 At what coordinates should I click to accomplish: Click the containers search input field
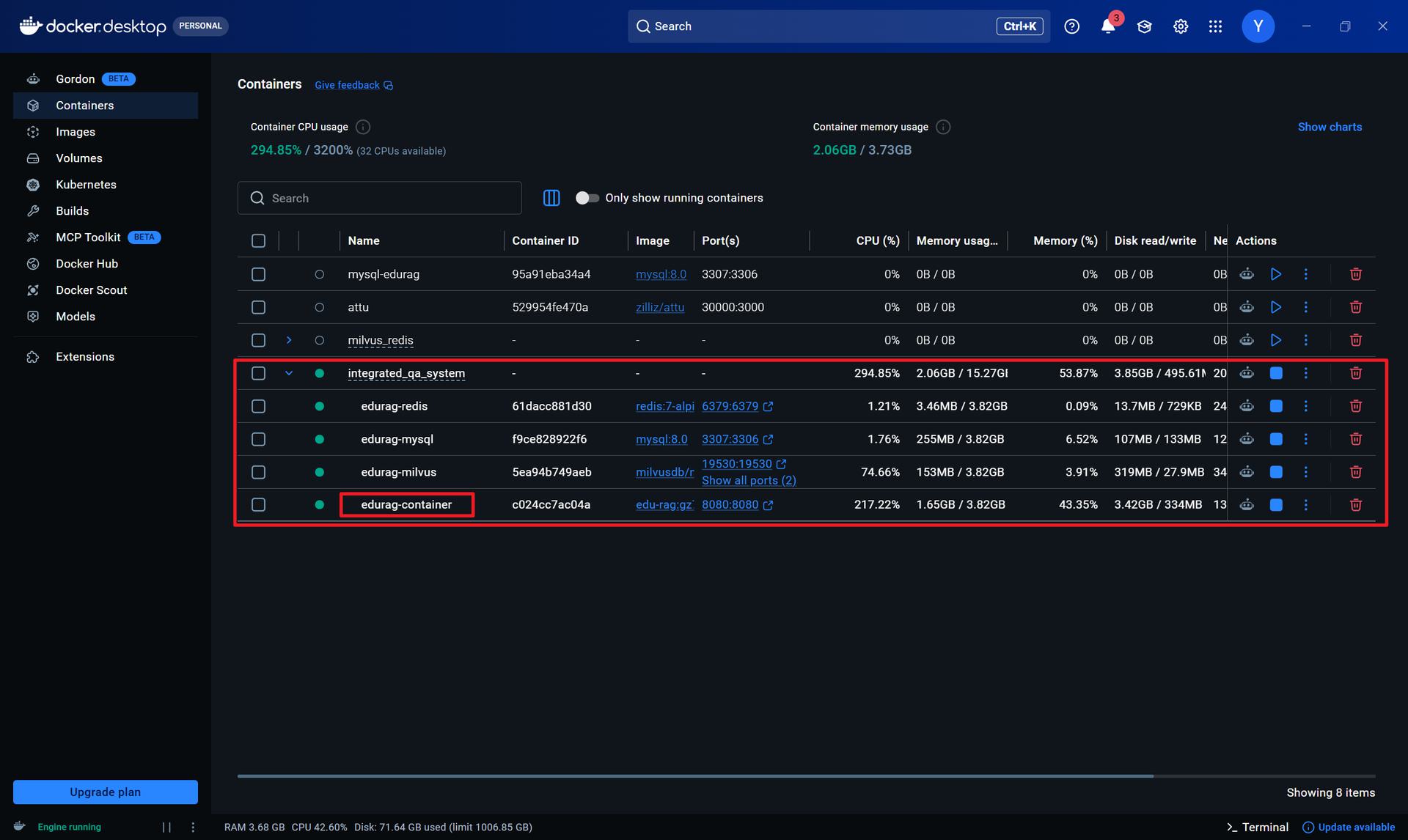click(380, 198)
